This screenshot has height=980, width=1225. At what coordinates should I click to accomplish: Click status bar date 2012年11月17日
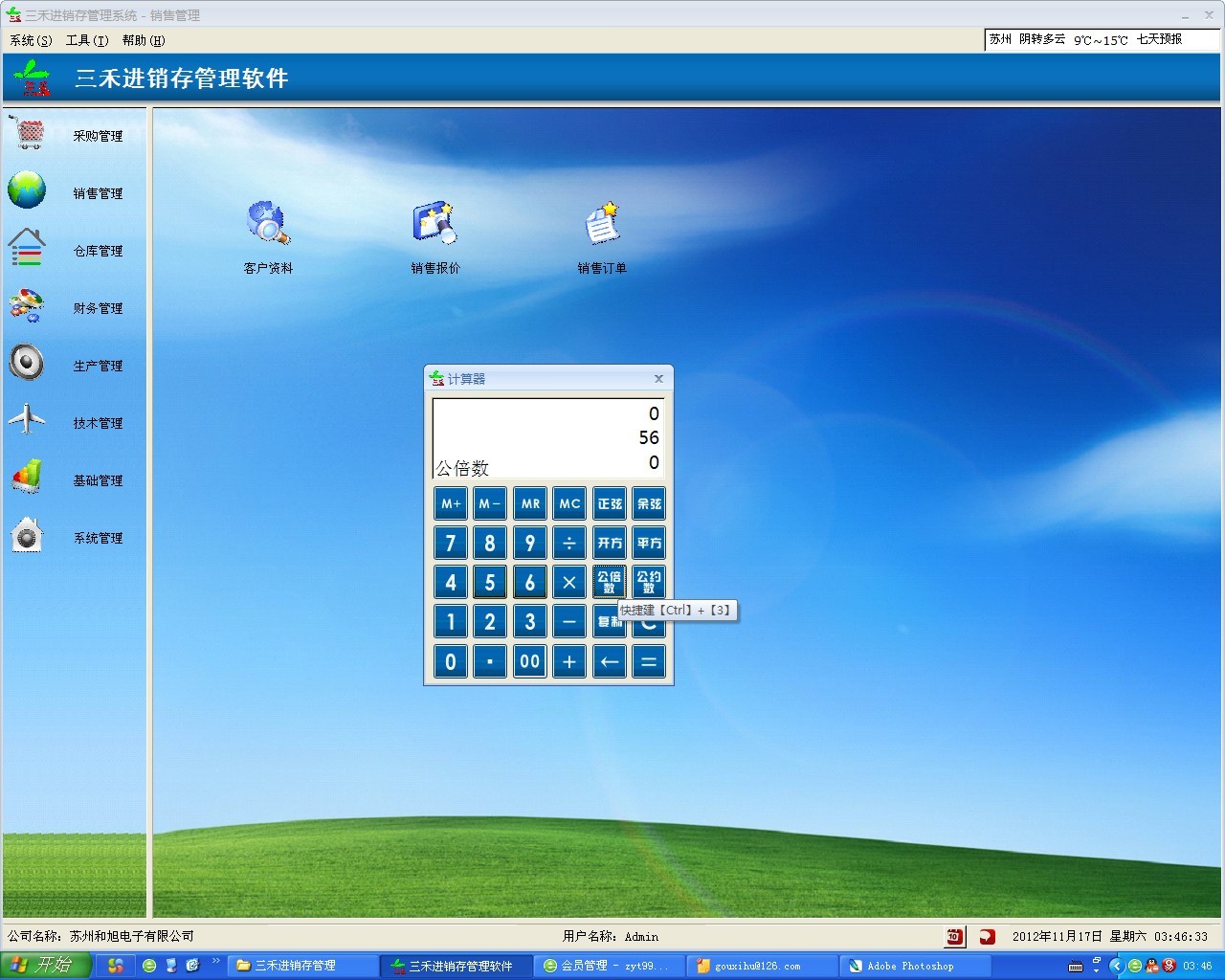[1057, 936]
